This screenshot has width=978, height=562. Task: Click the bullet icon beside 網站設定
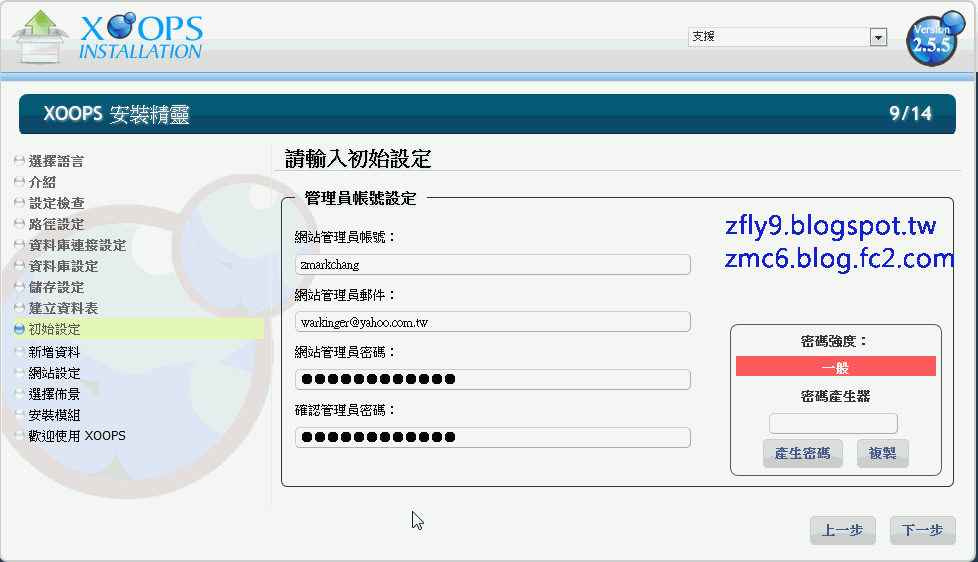pos(19,373)
